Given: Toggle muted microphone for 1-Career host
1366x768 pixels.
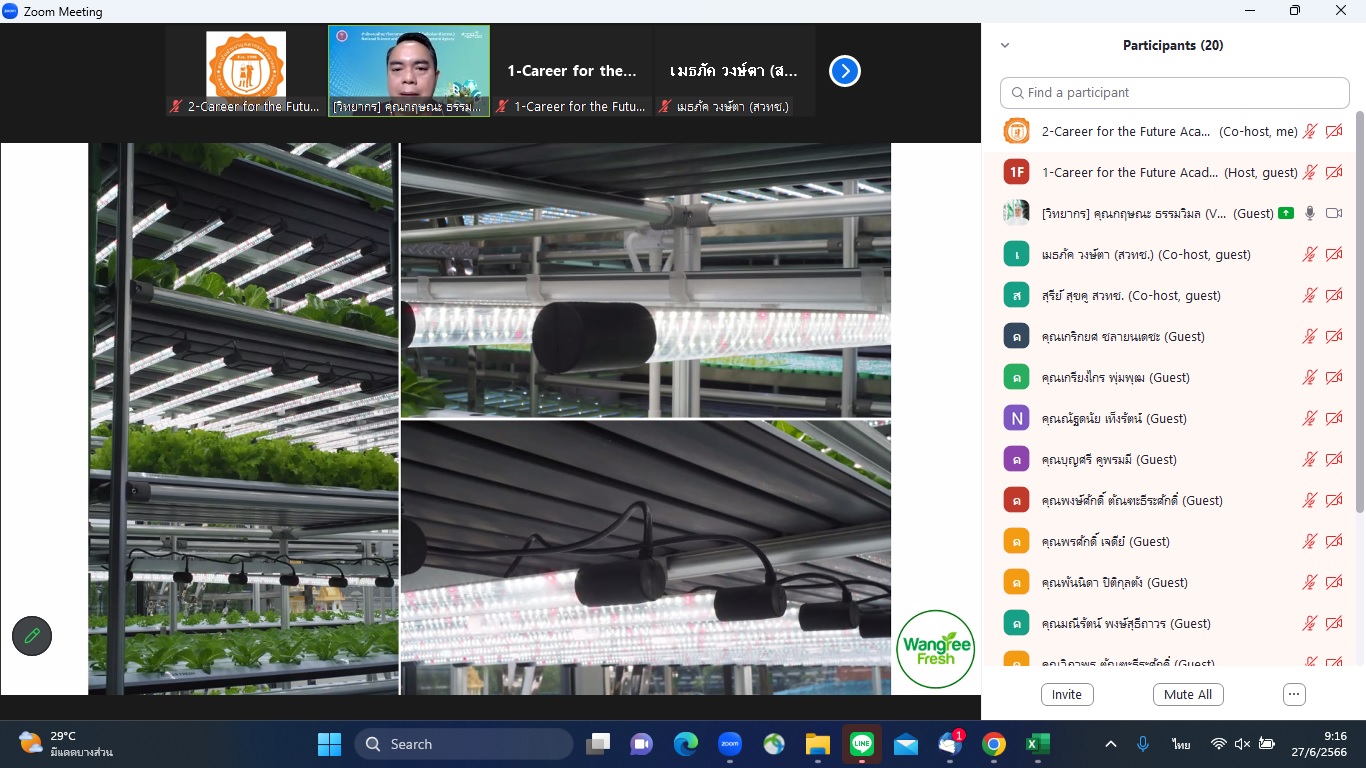Looking at the screenshot, I should [x=1309, y=172].
